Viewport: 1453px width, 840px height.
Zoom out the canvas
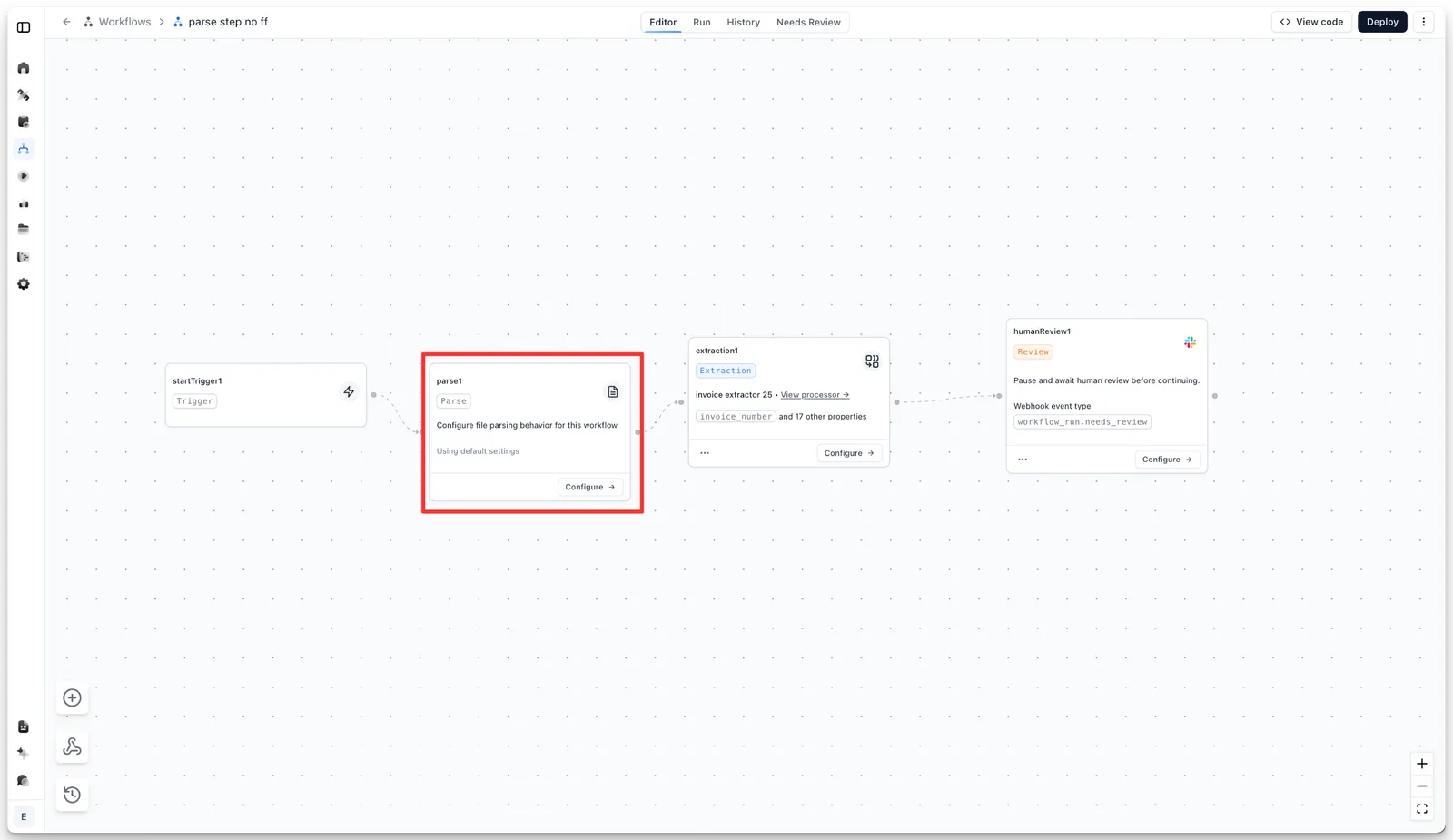pos(1422,786)
